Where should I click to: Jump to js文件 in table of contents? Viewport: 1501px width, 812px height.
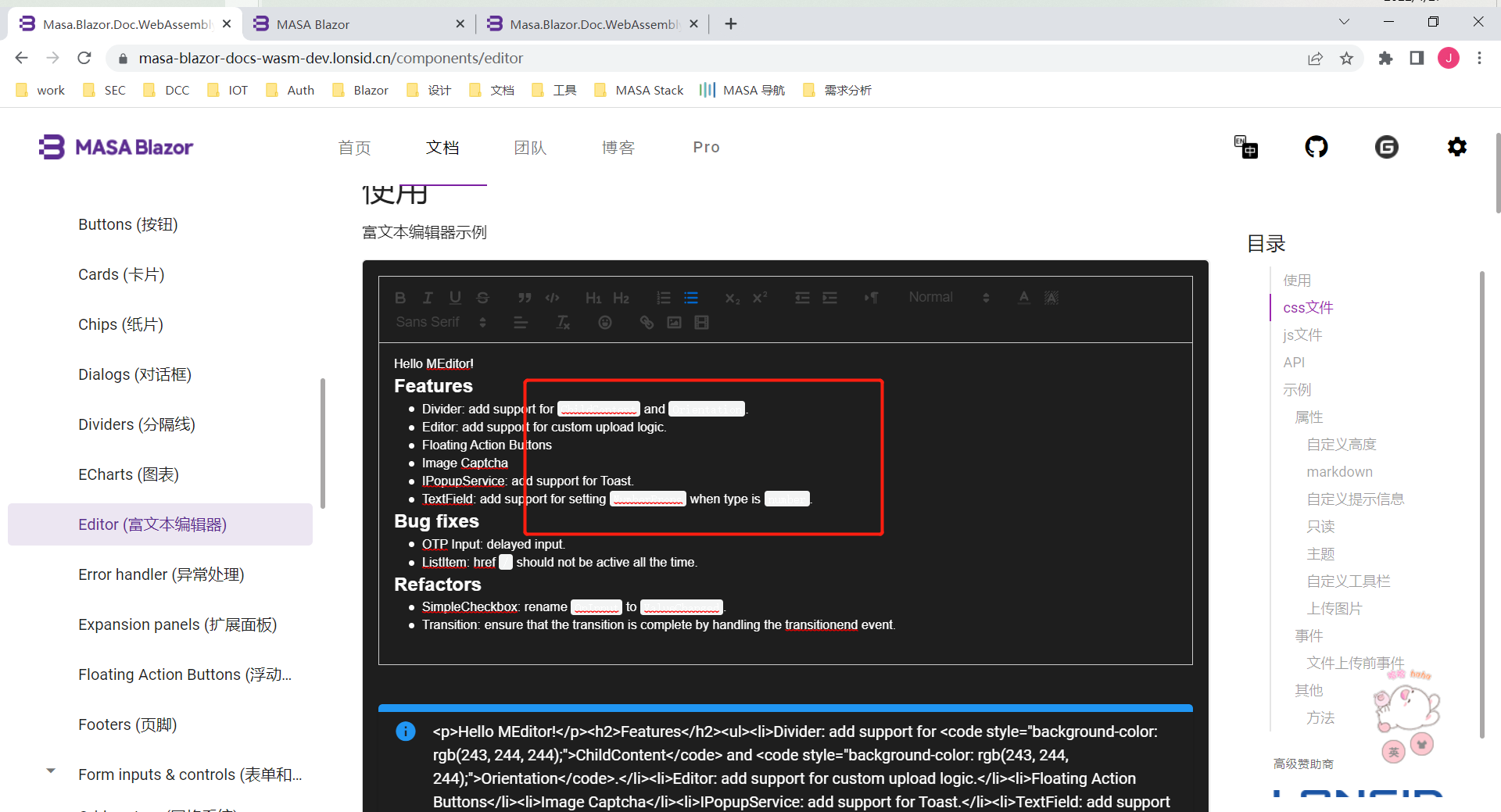coord(1302,335)
